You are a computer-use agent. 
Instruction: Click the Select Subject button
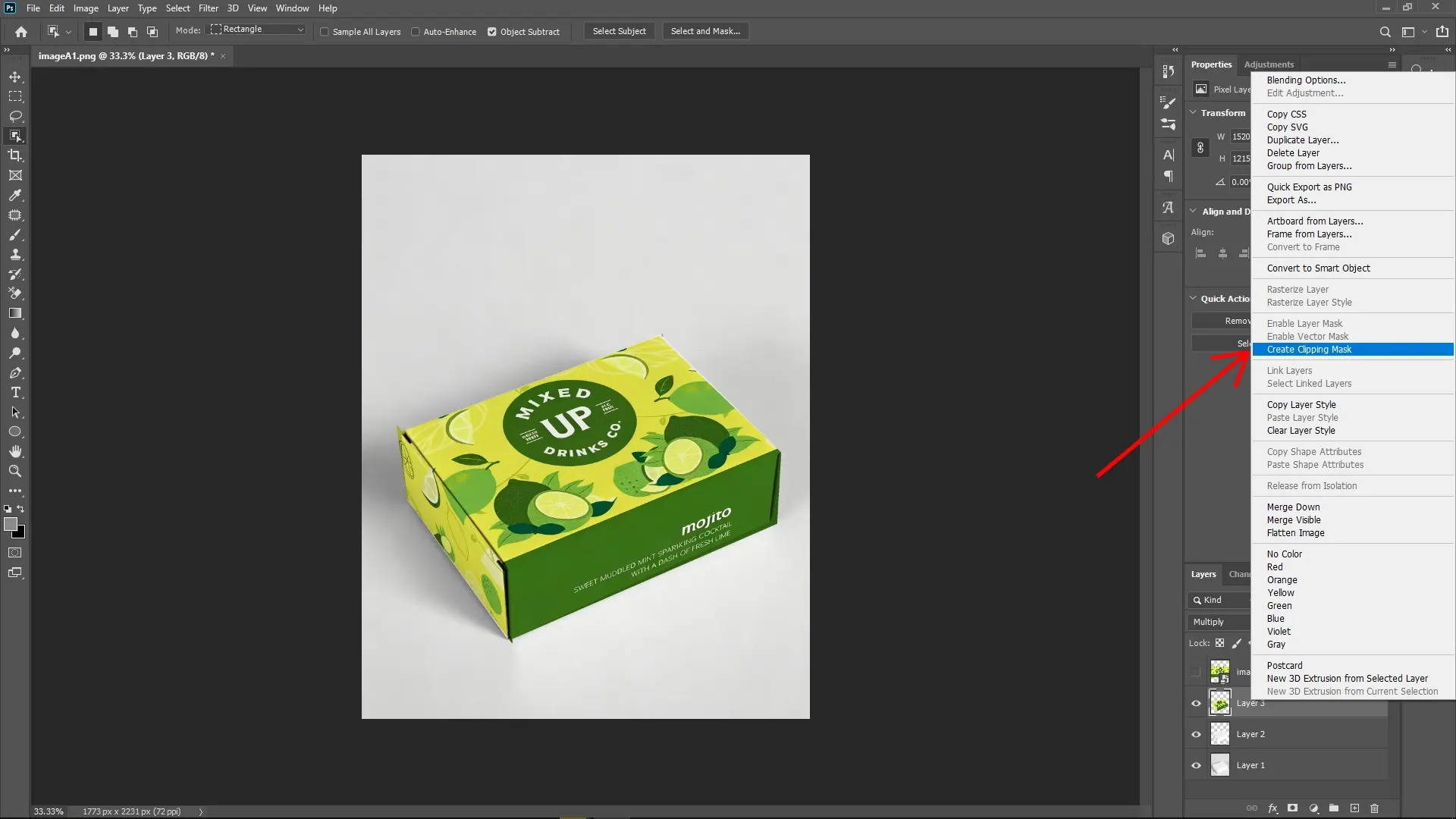click(619, 31)
